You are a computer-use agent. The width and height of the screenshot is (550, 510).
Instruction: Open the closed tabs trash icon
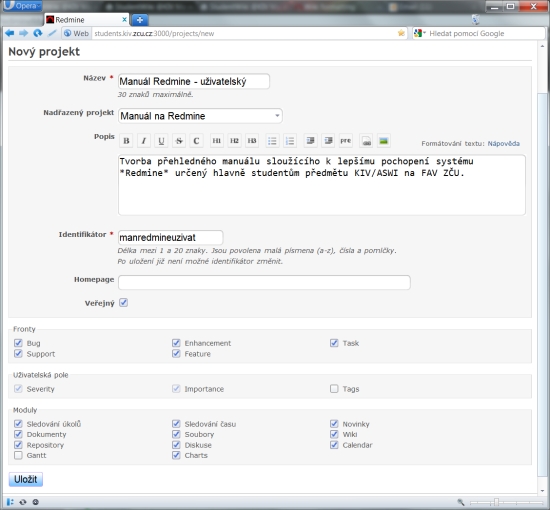476,19
